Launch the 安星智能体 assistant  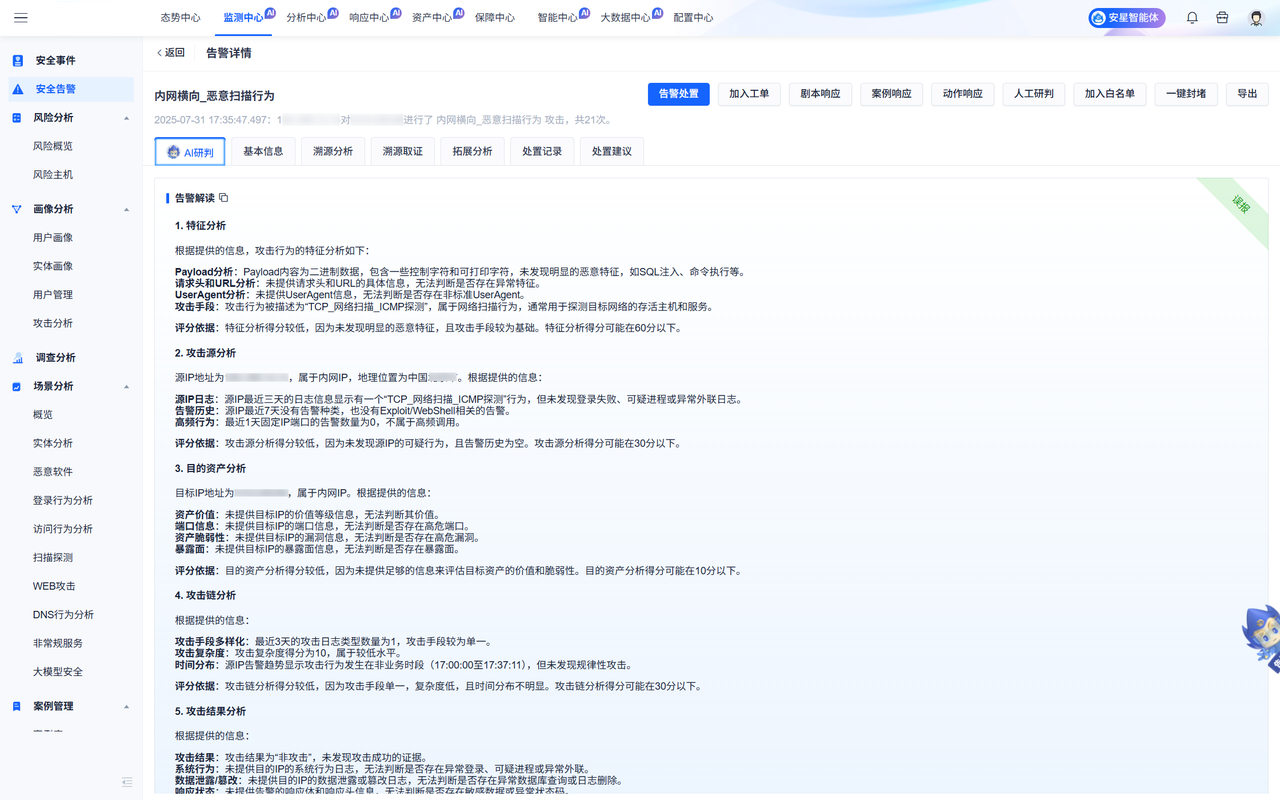pos(1126,18)
